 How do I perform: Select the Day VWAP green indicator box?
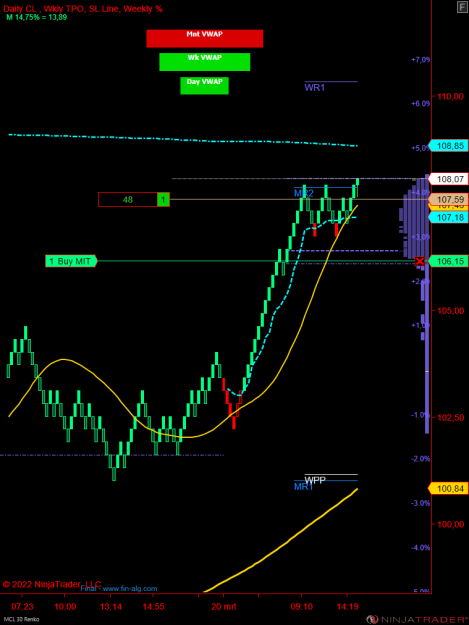point(204,86)
